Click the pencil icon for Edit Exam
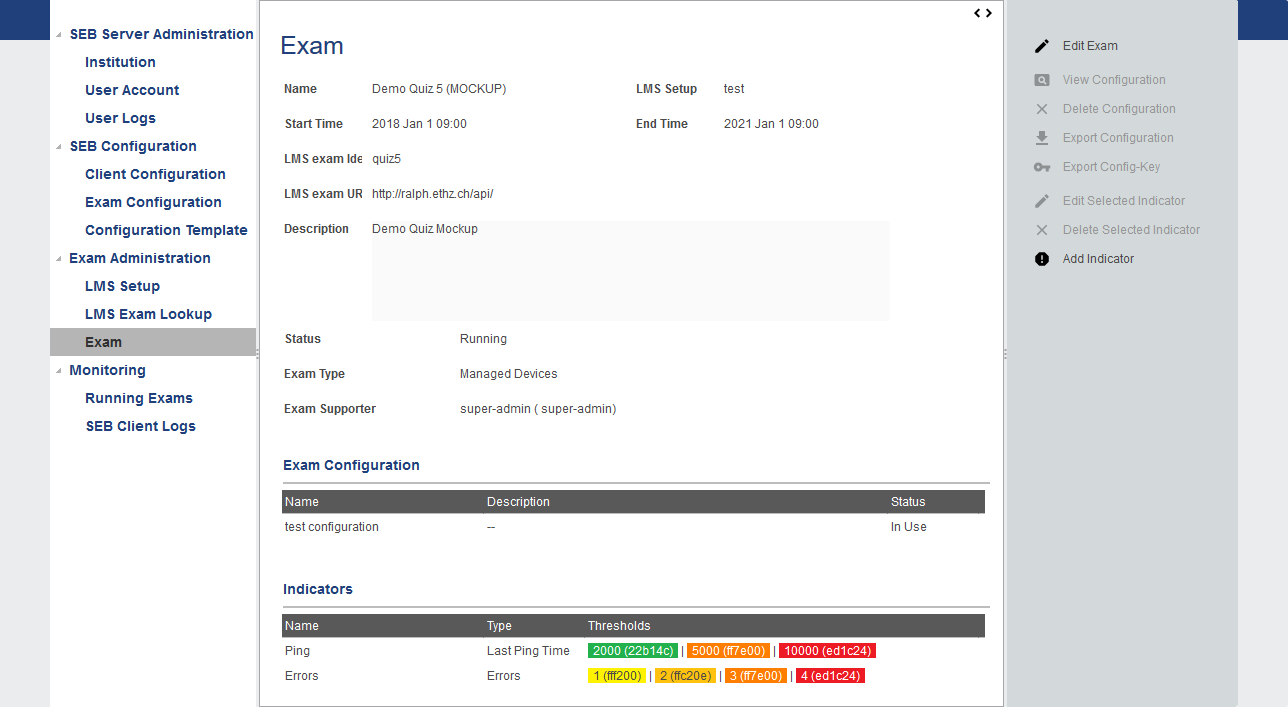Viewport: 1288px width, 707px height. [x=1042, y=46]
